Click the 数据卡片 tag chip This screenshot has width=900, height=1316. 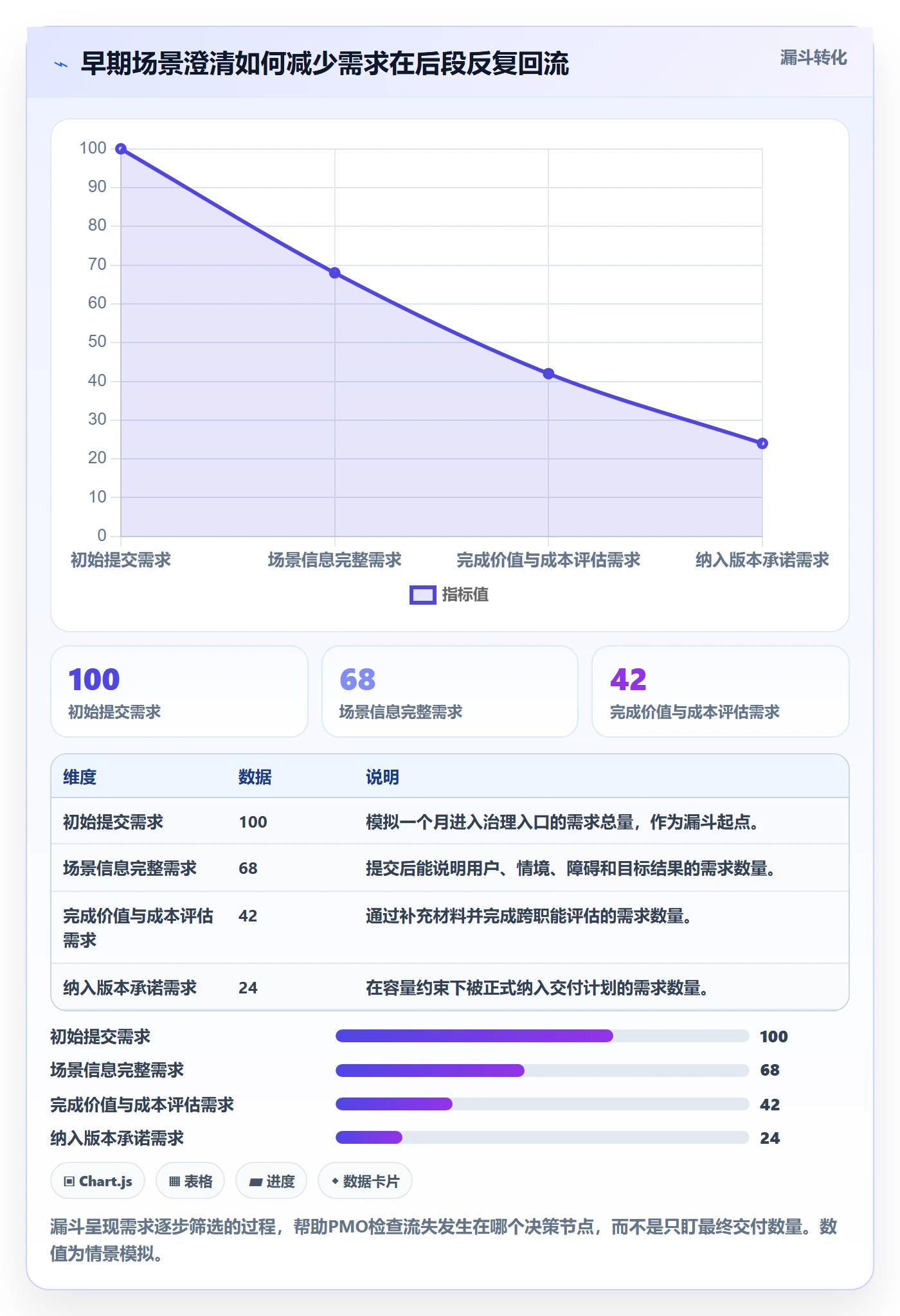(365, 1181)
